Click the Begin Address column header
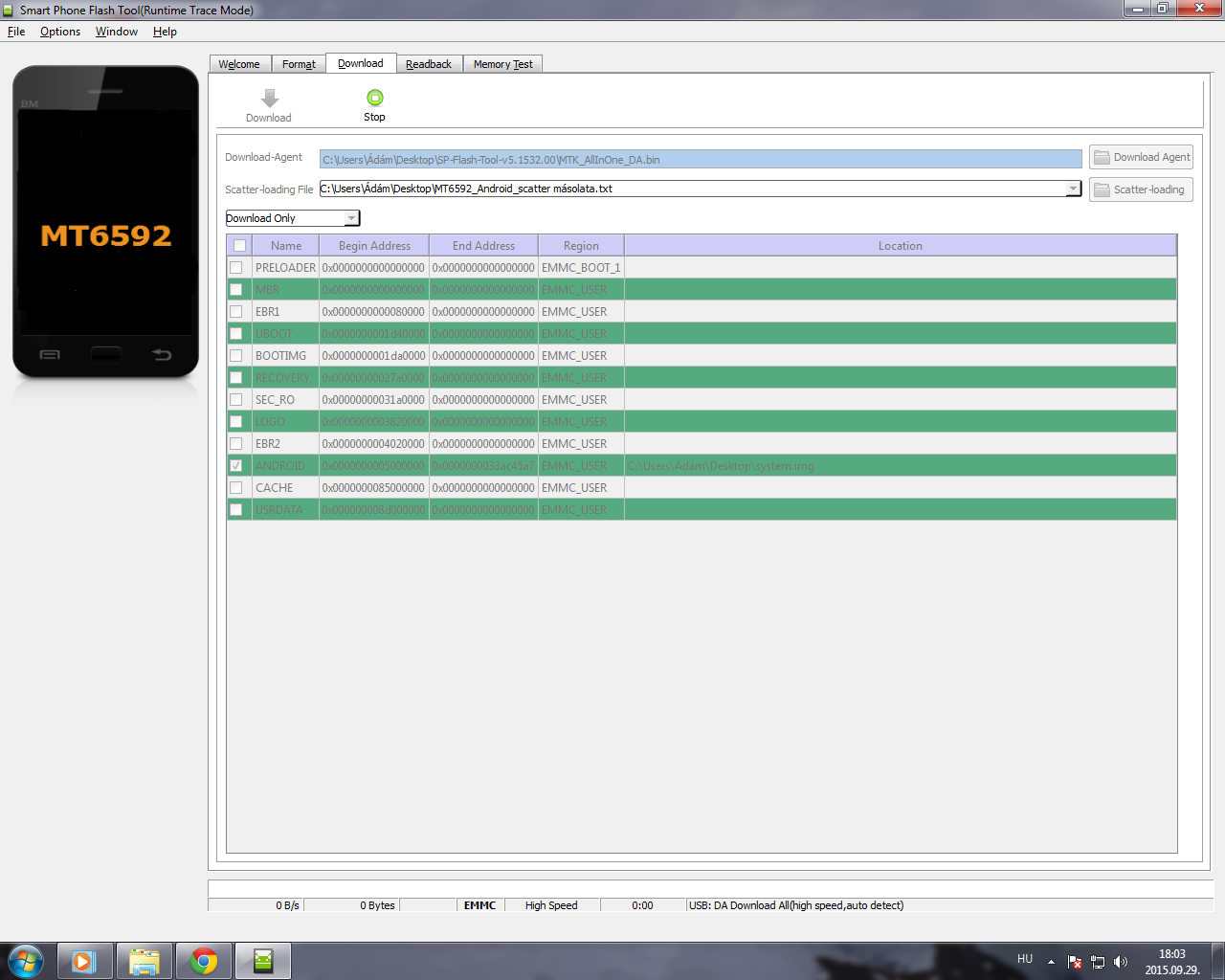This screenshot has width=1225, height=980. tap(374, 246)
